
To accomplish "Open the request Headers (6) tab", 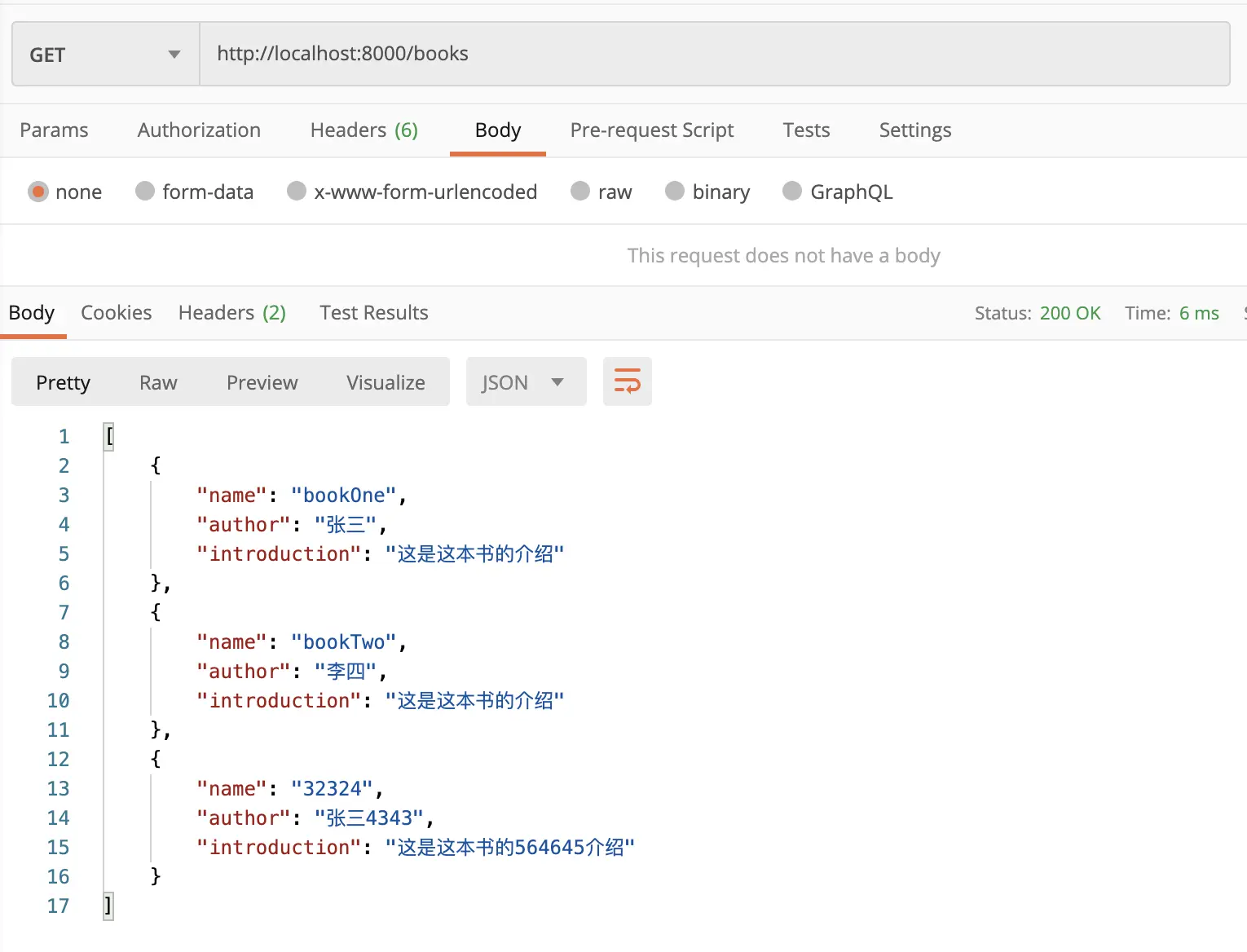I will click(364, 130).
